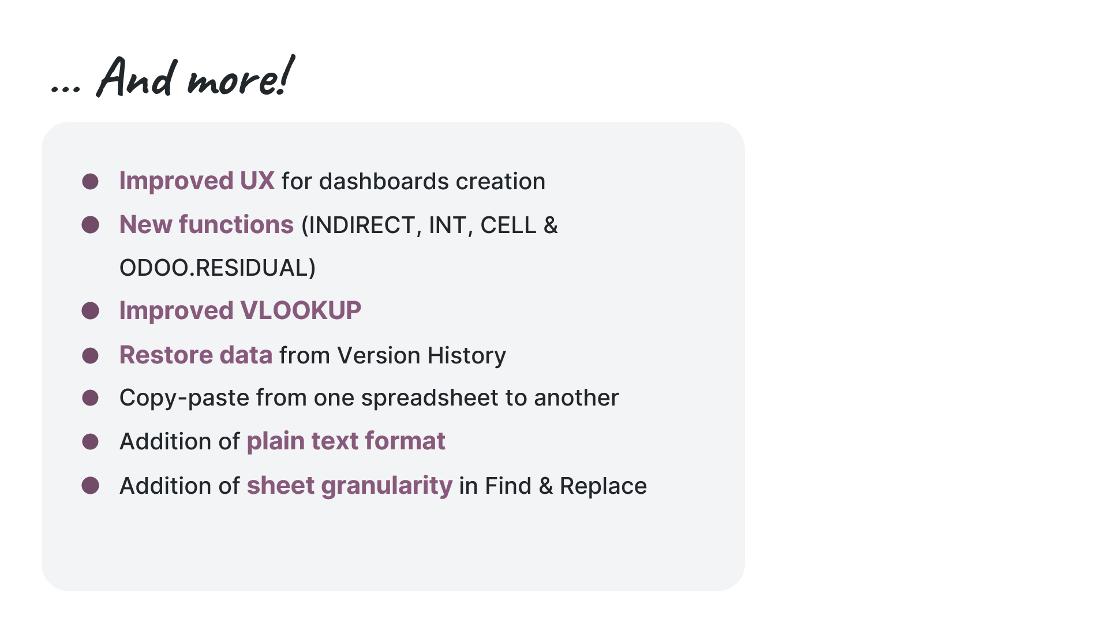Click 'plain text format' highlighted phrase
This screenshot has height=623, width=1108.
[346, 441]
